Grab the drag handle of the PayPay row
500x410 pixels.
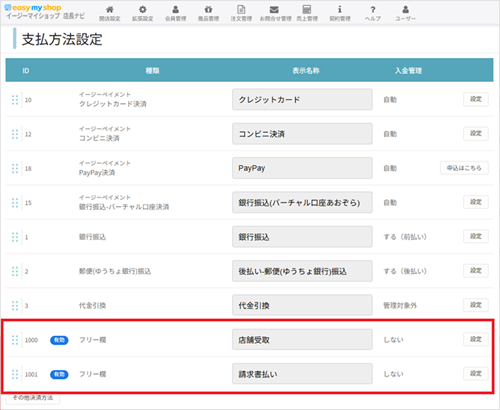[x=15, y=168]
